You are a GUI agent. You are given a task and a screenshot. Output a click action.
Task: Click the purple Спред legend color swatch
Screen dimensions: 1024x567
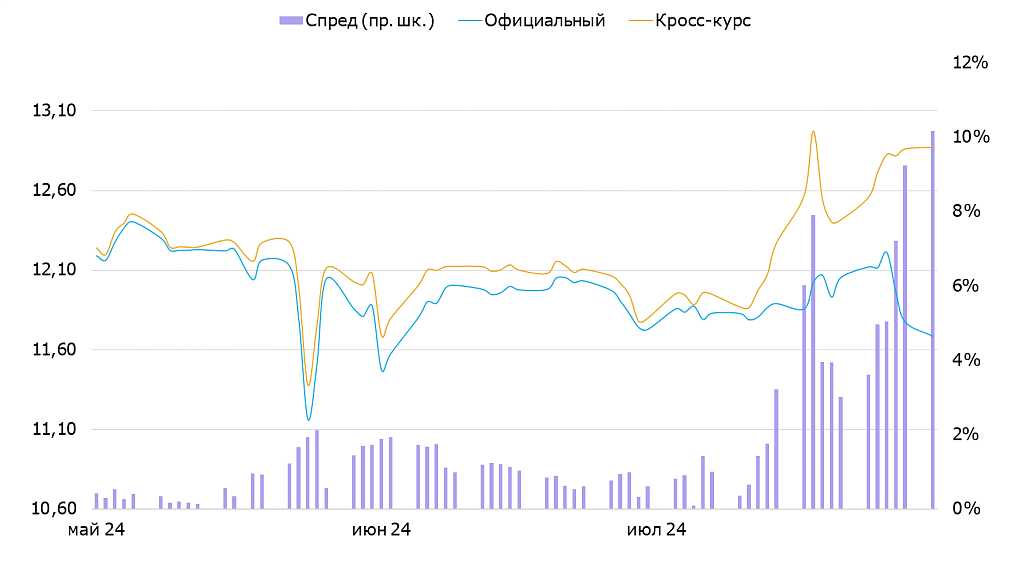291,20
